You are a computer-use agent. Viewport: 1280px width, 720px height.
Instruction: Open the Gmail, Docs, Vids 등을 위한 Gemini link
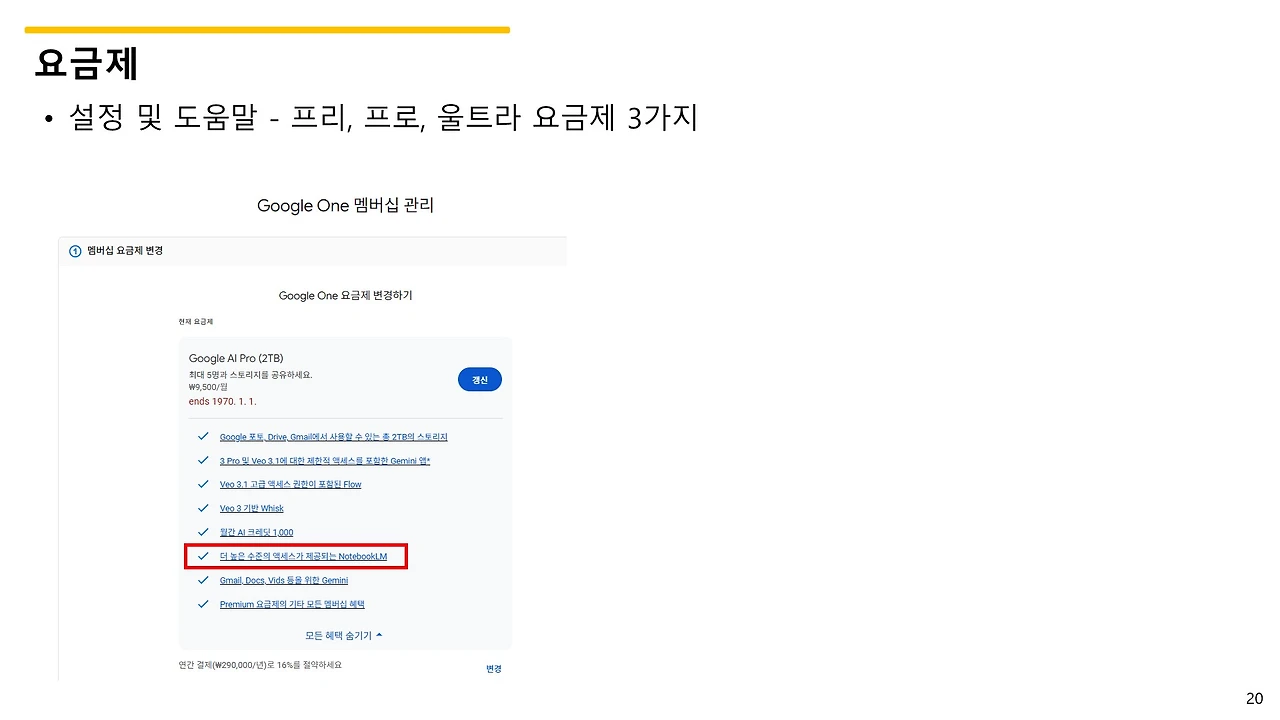[284, 580]
